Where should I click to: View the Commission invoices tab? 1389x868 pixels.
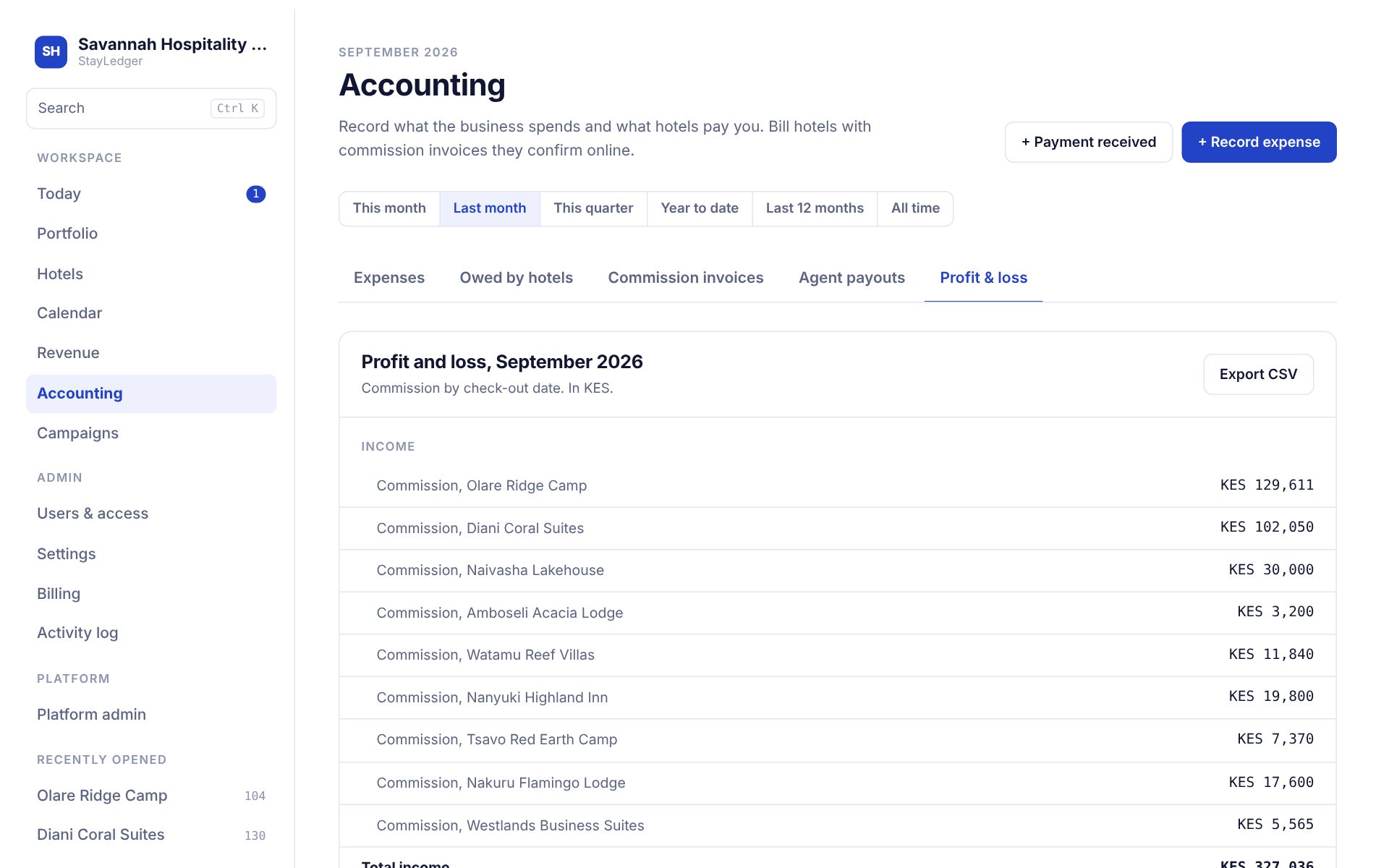(686, 278)
